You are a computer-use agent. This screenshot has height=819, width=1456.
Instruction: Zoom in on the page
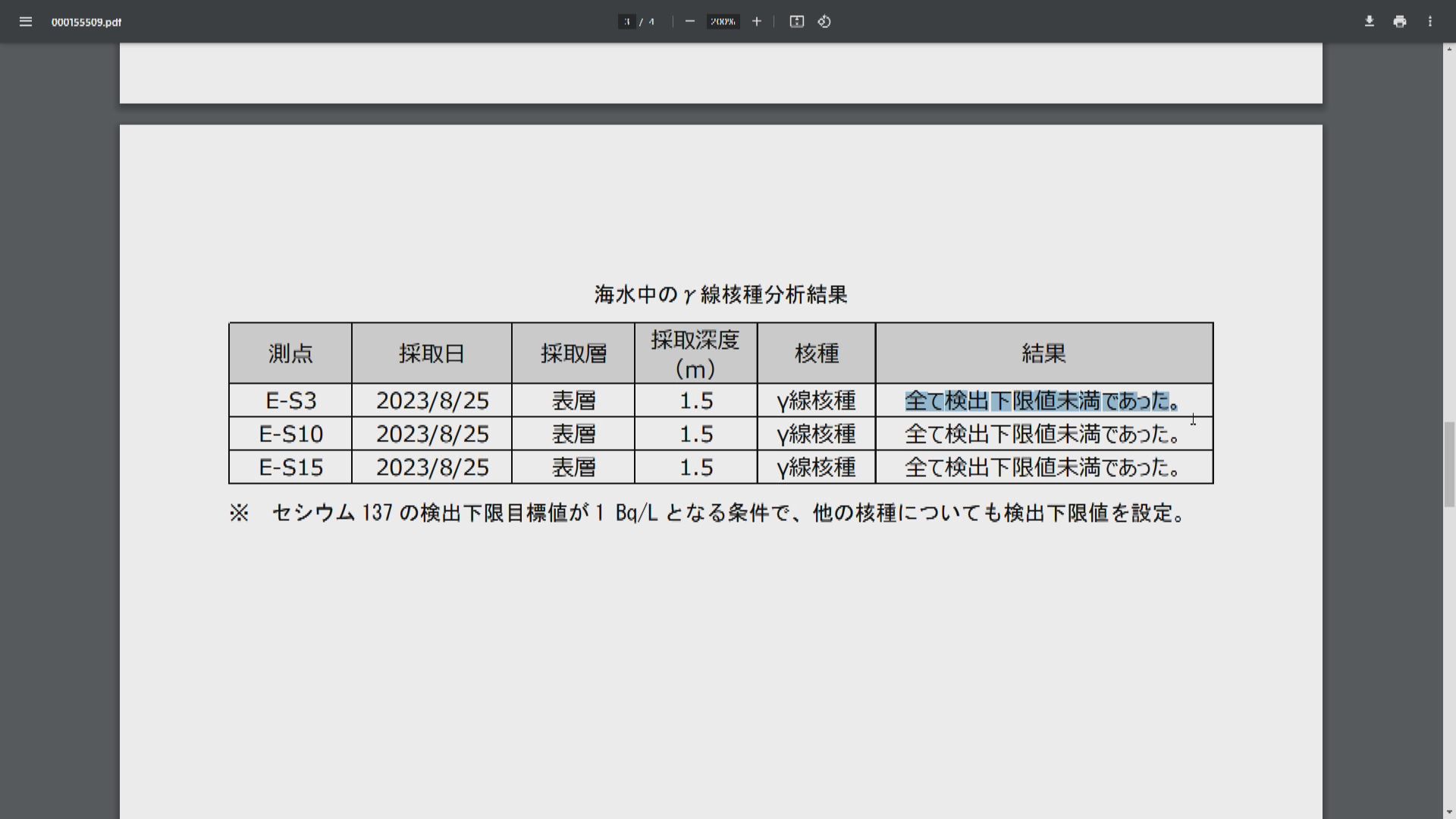click(x=756, y=22)
